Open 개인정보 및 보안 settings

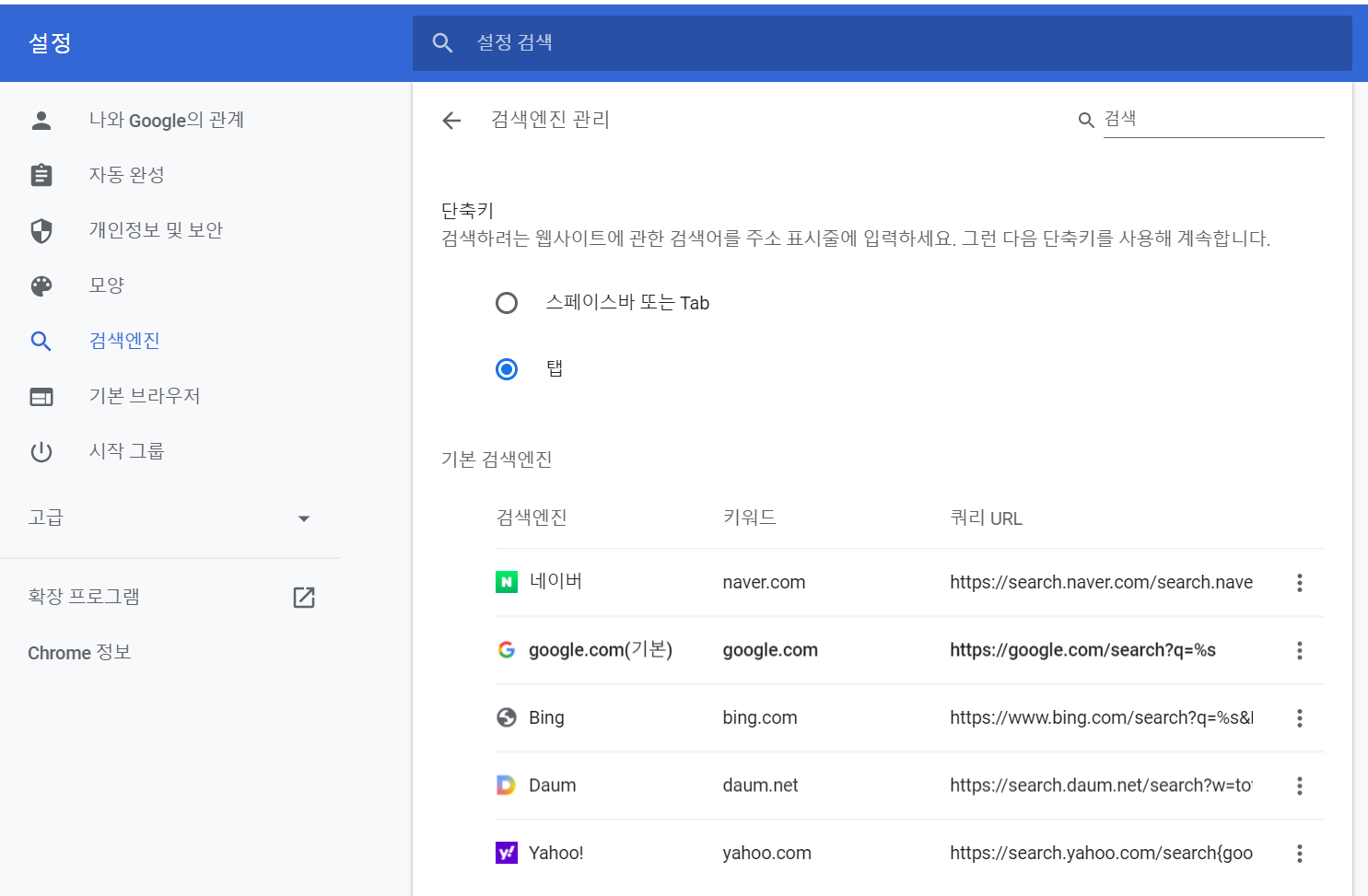tap(156, 230)
